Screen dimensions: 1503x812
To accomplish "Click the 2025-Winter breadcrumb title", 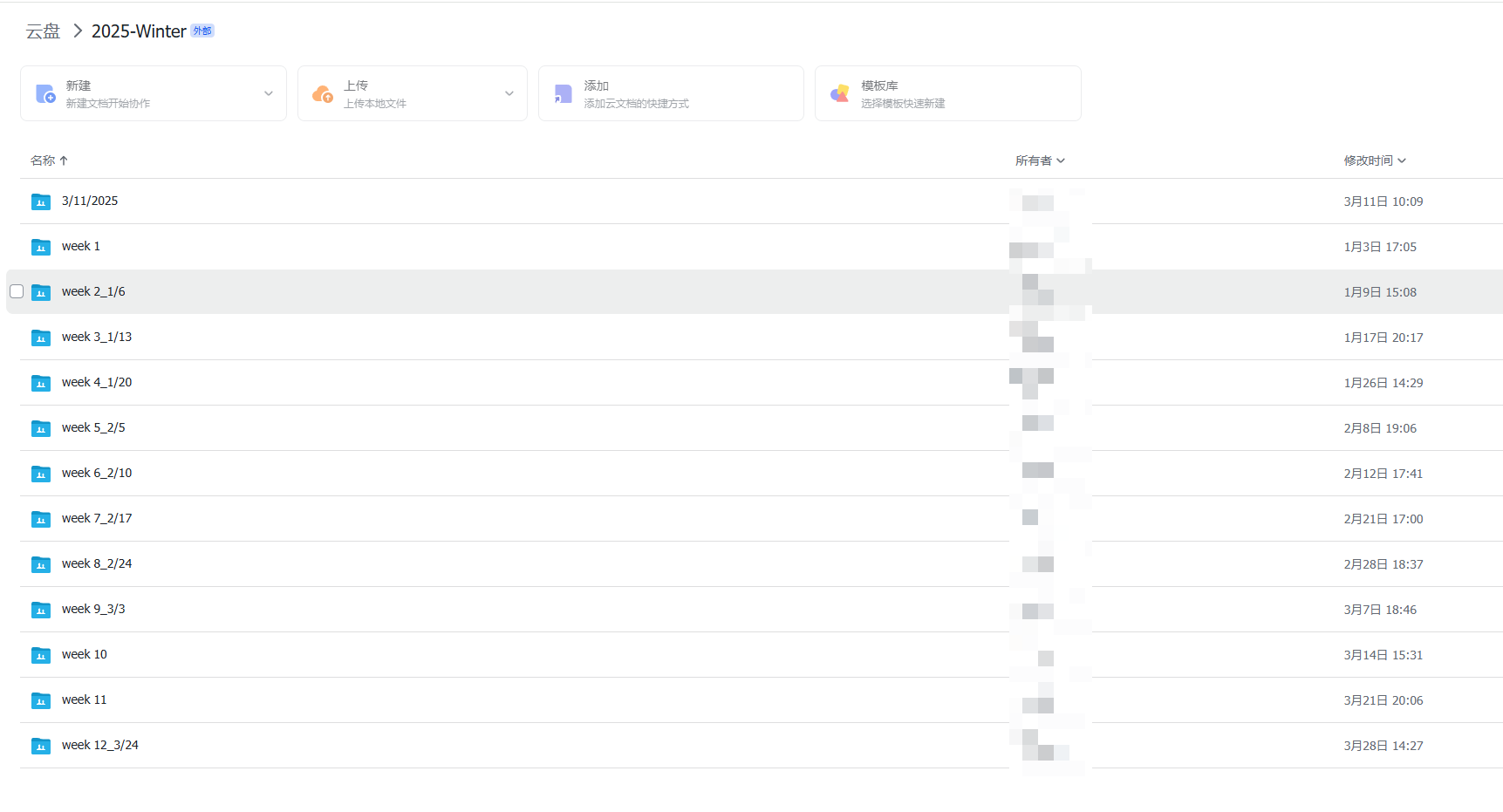I will (x=139, y=31).
